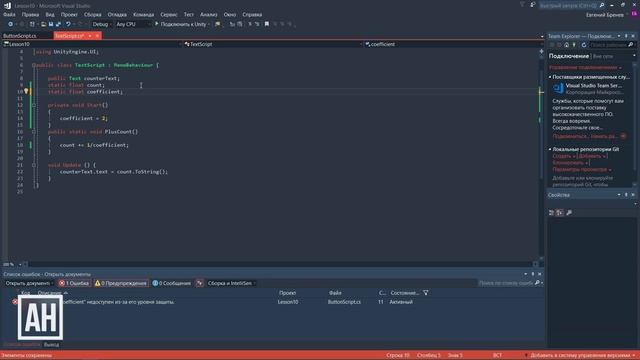Click the user account avatar icon
Viewport: 640px width, 360px height.
pyautogui.click(x=634, y=14)
